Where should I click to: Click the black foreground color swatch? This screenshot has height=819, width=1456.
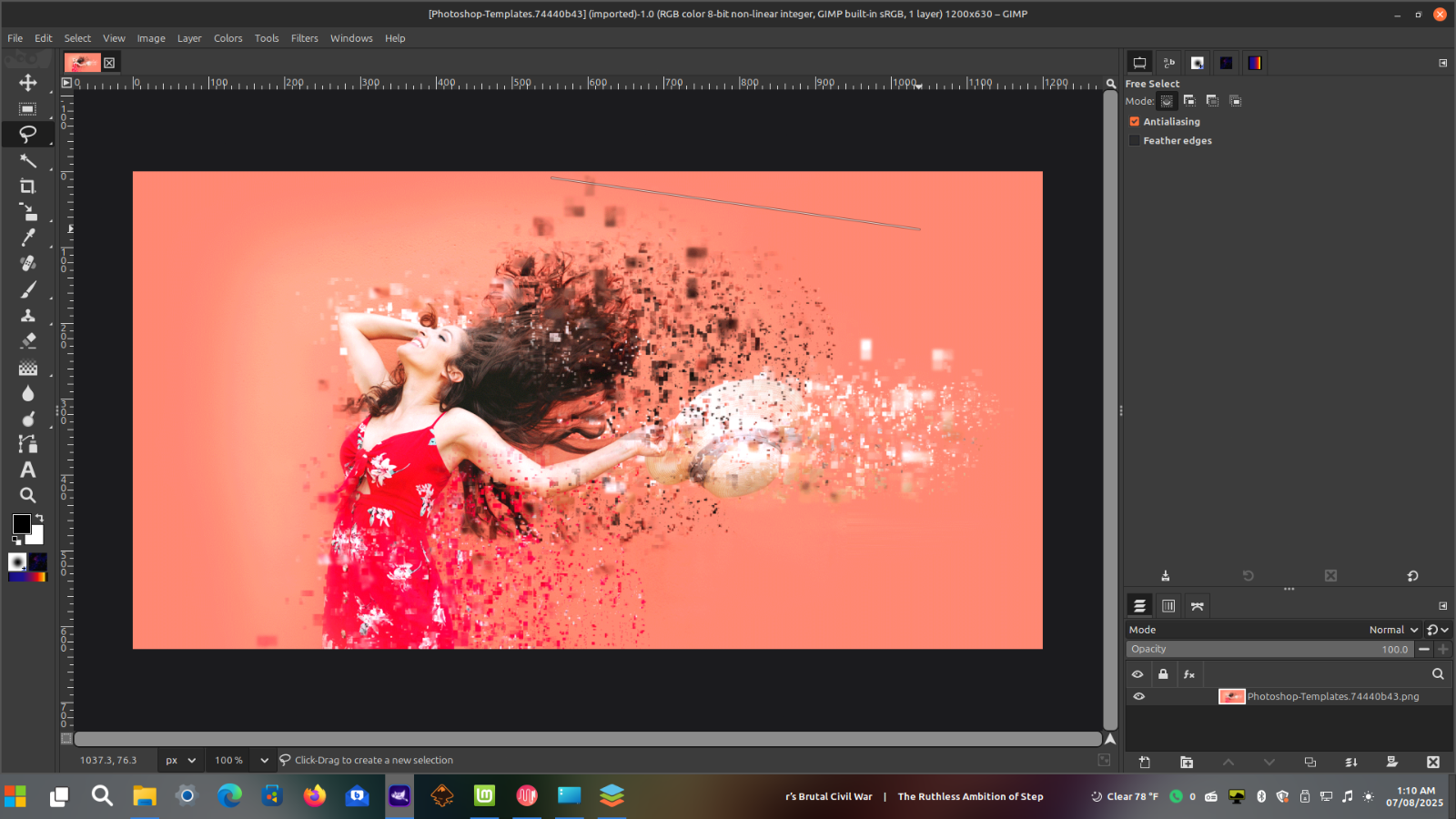21,524
